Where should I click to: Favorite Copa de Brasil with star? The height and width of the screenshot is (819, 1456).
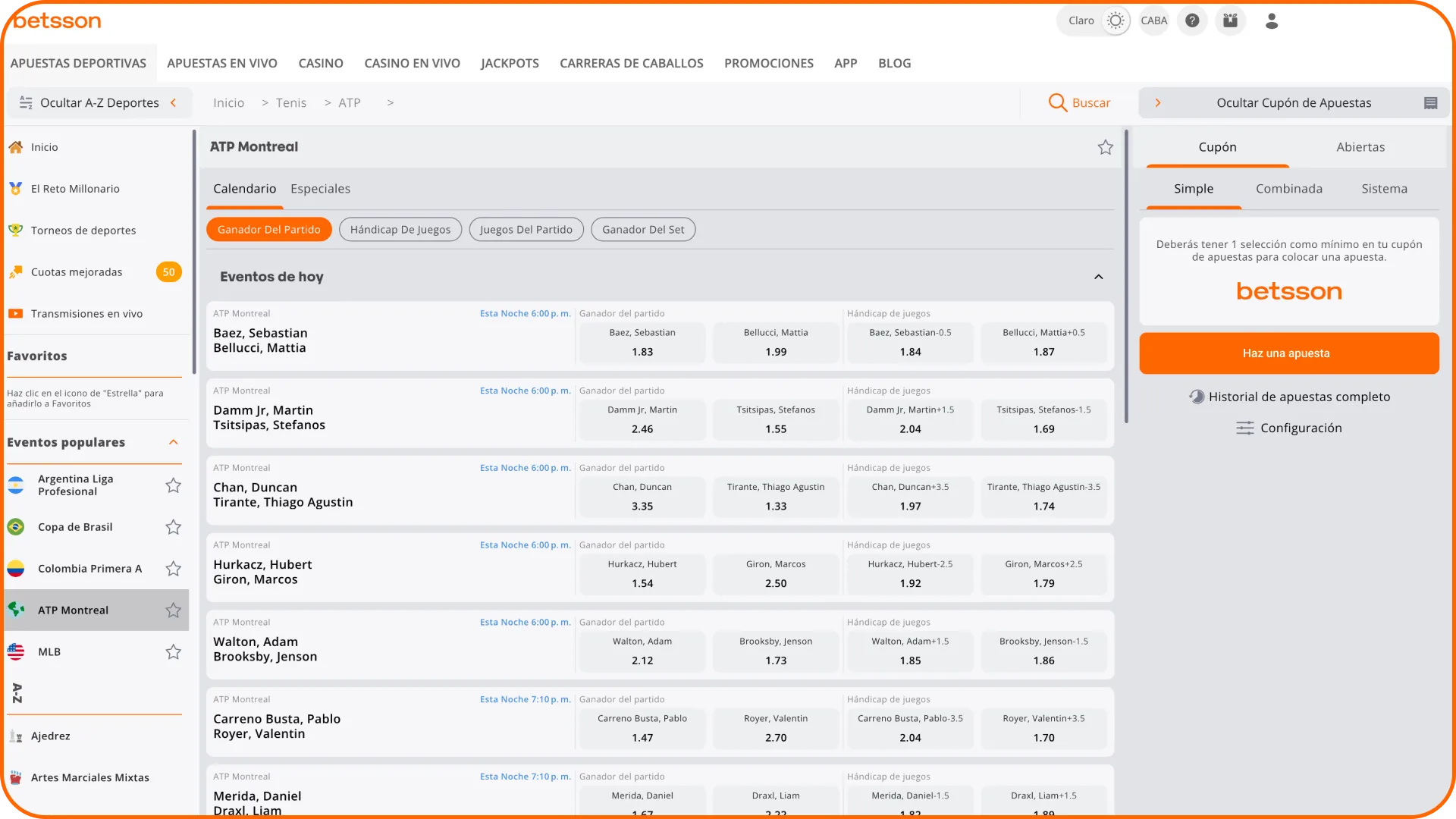[174, 527]
